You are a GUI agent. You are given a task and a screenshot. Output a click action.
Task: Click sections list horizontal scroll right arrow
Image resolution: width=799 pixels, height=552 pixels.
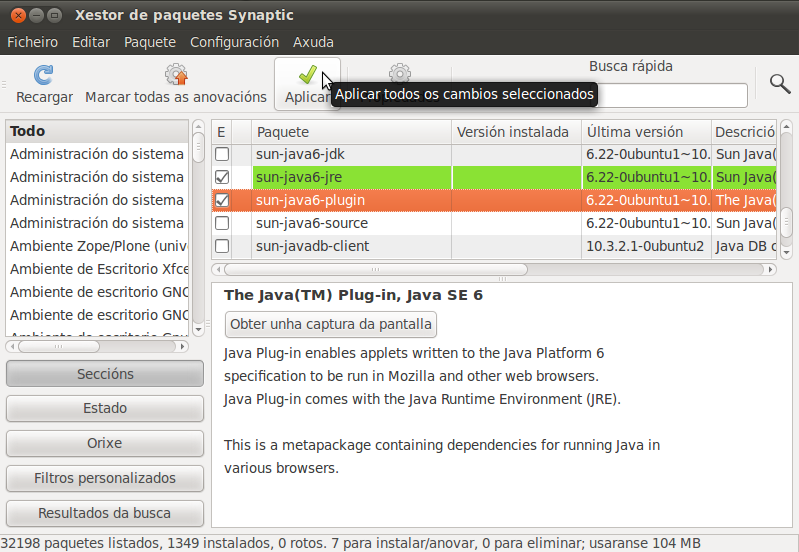pyautogui.click(x=182, y=347)
